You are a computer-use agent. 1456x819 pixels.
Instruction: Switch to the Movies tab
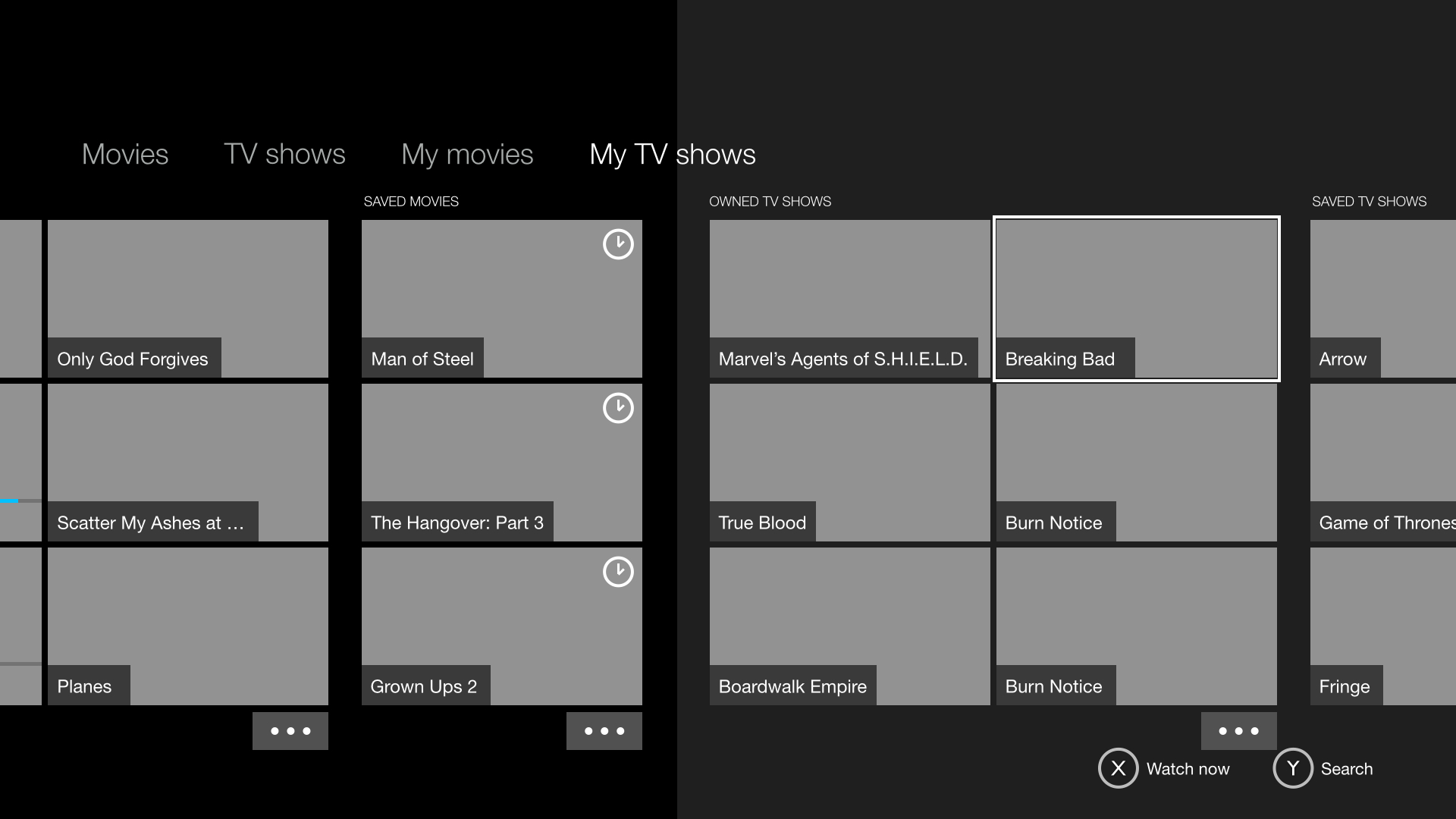click(125, 154)
